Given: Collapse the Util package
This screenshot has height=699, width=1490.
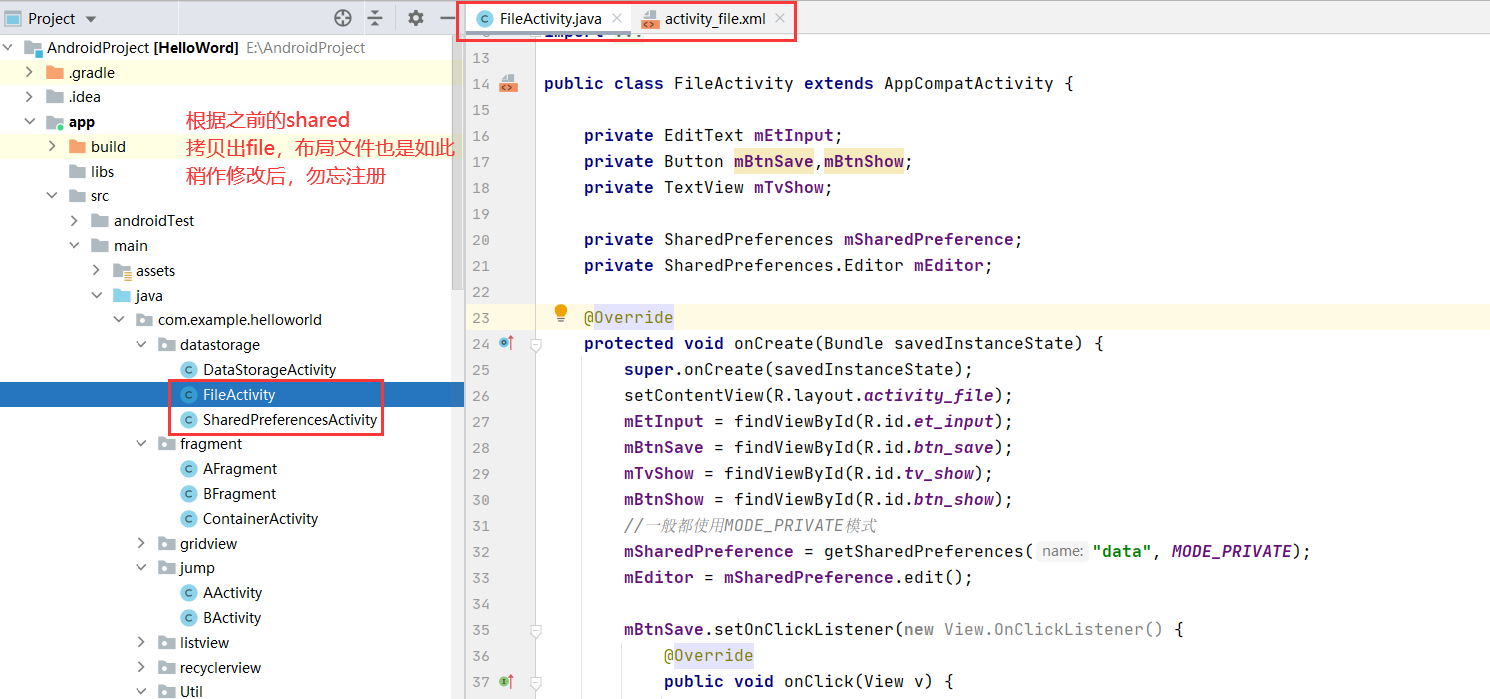Looking at the screenshot, I should pyautogui.click(x=141, y=691).
